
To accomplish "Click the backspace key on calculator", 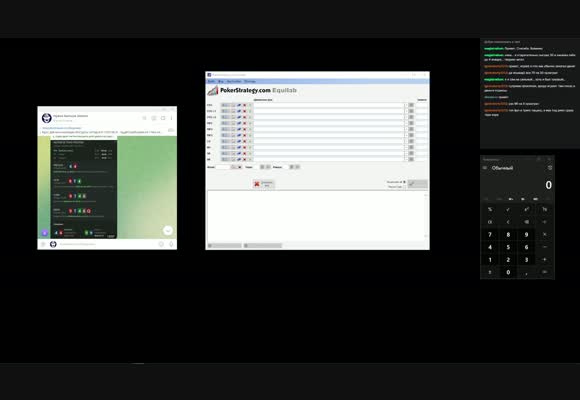I will pyautogui.click(x=526, y=222).
